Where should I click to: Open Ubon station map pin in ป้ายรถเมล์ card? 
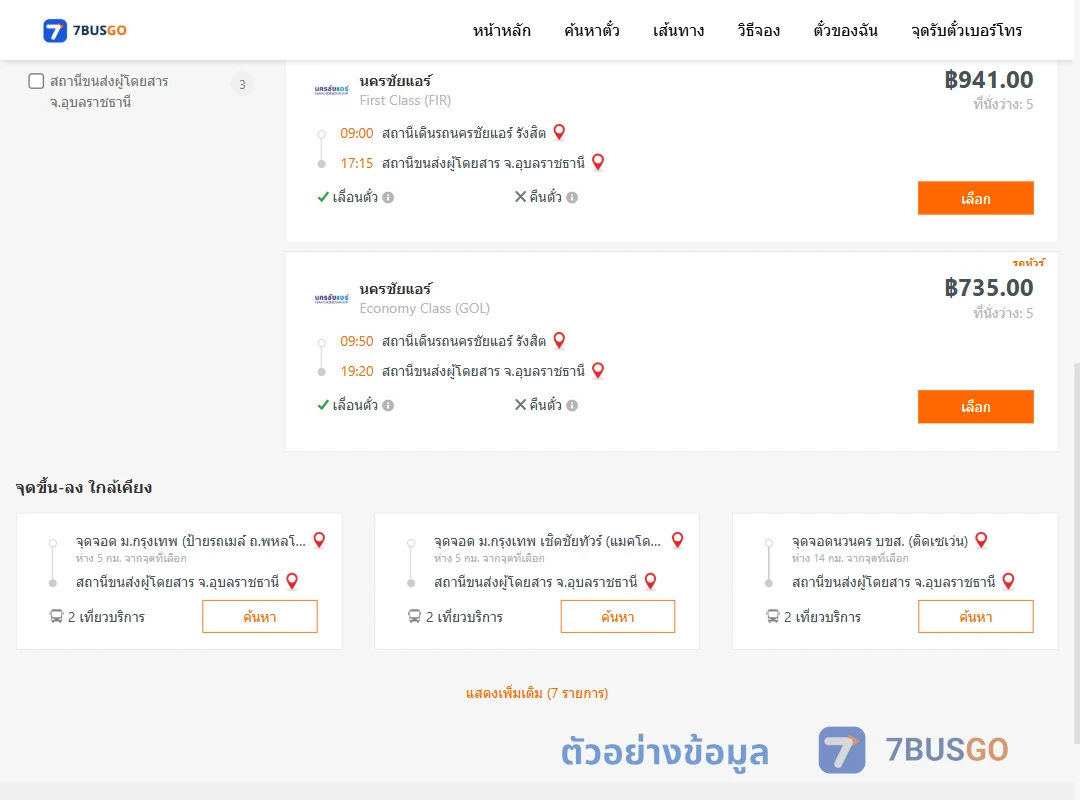coord(292,582)
